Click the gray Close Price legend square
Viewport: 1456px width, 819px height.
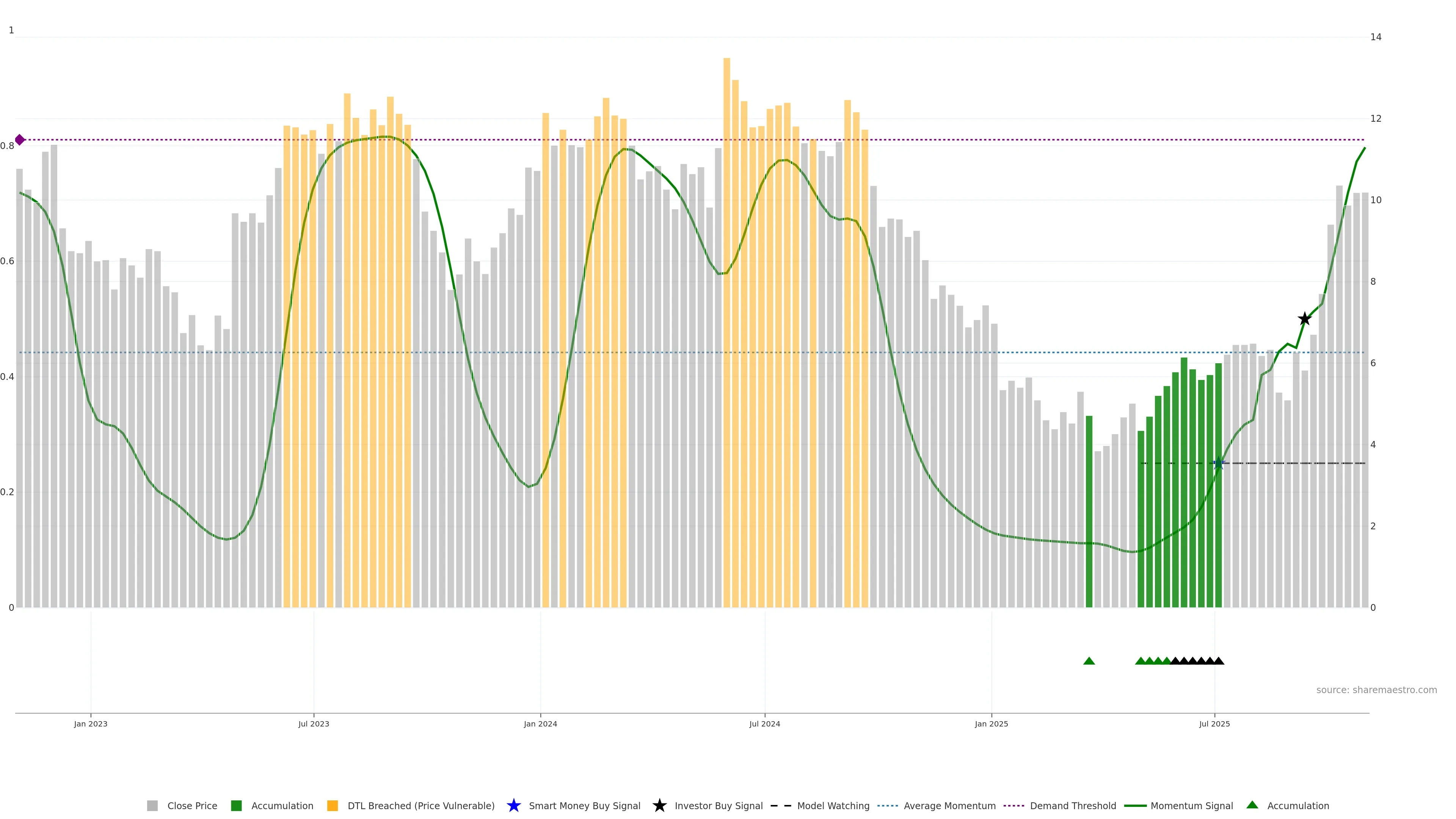tap(152, 805)
